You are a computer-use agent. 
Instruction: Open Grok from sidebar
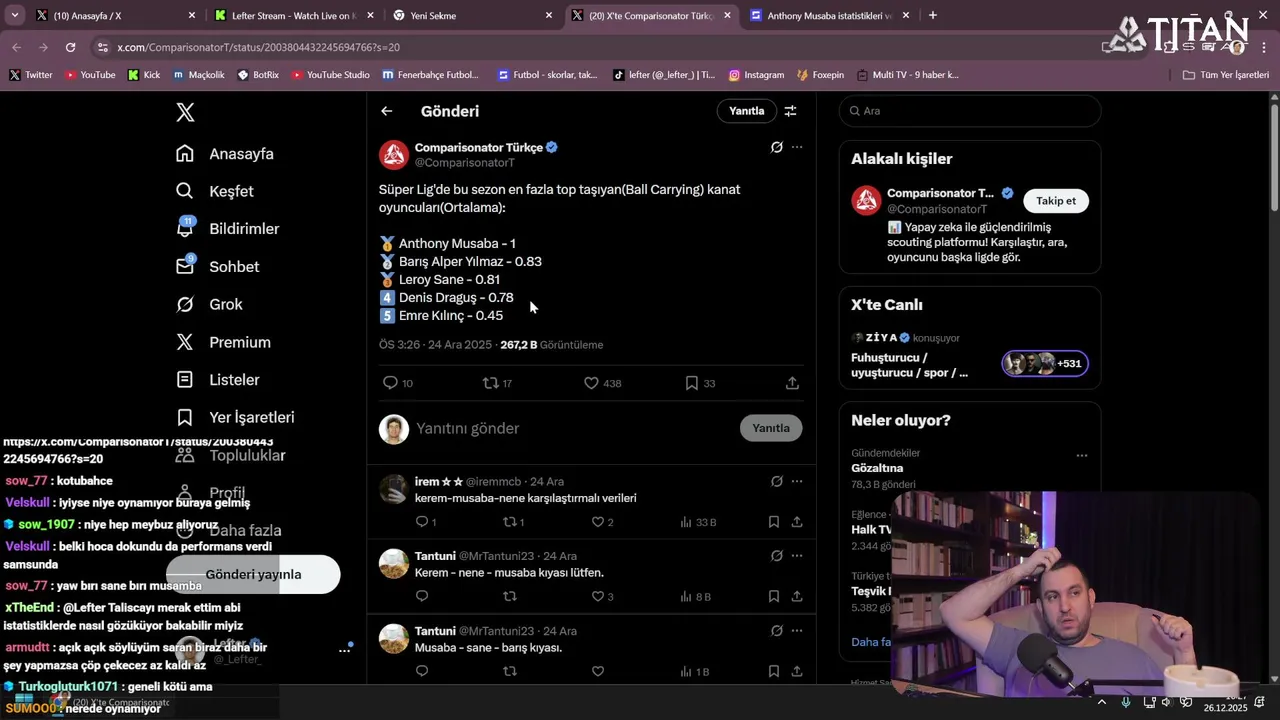tap(209, 304)
